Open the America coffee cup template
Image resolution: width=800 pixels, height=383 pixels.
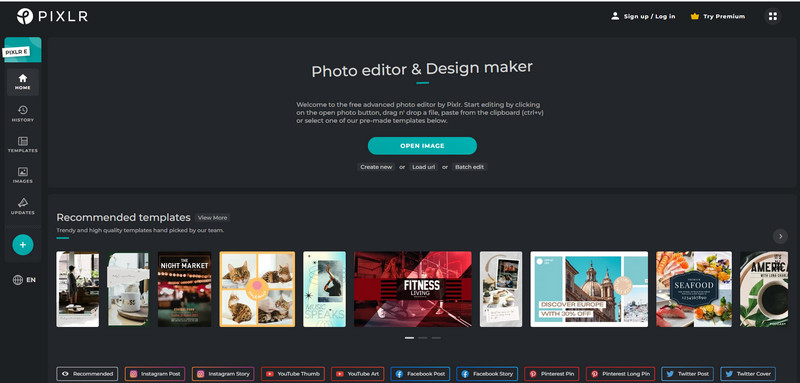point(764,289)
